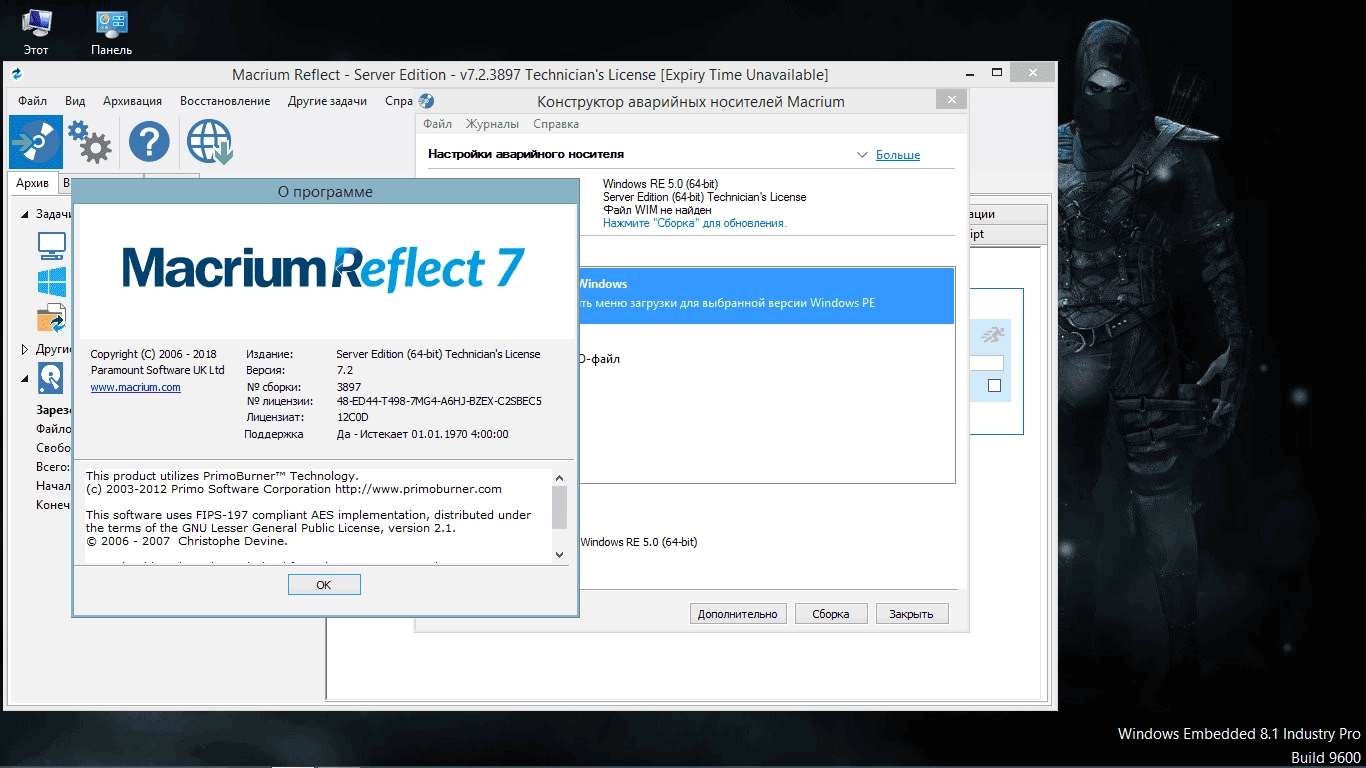The width and height of the screenshot is (1366, 768).
Task: Open the 'Восстановление' menu
Action: [225, 101]
